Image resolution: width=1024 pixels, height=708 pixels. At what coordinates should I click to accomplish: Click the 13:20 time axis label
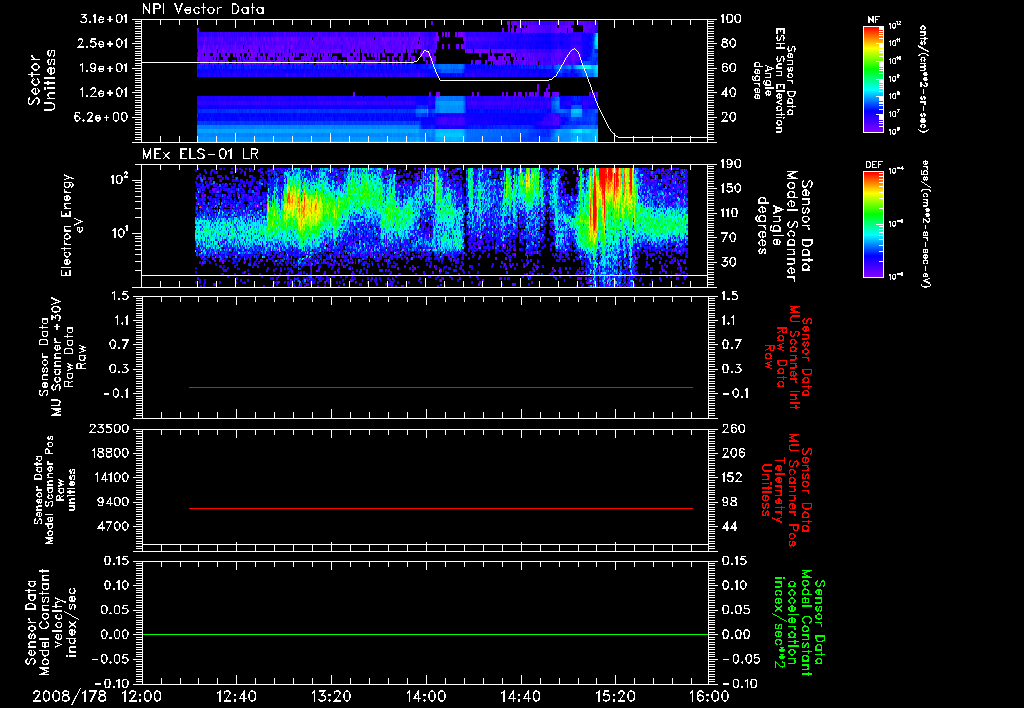[331, 696]
